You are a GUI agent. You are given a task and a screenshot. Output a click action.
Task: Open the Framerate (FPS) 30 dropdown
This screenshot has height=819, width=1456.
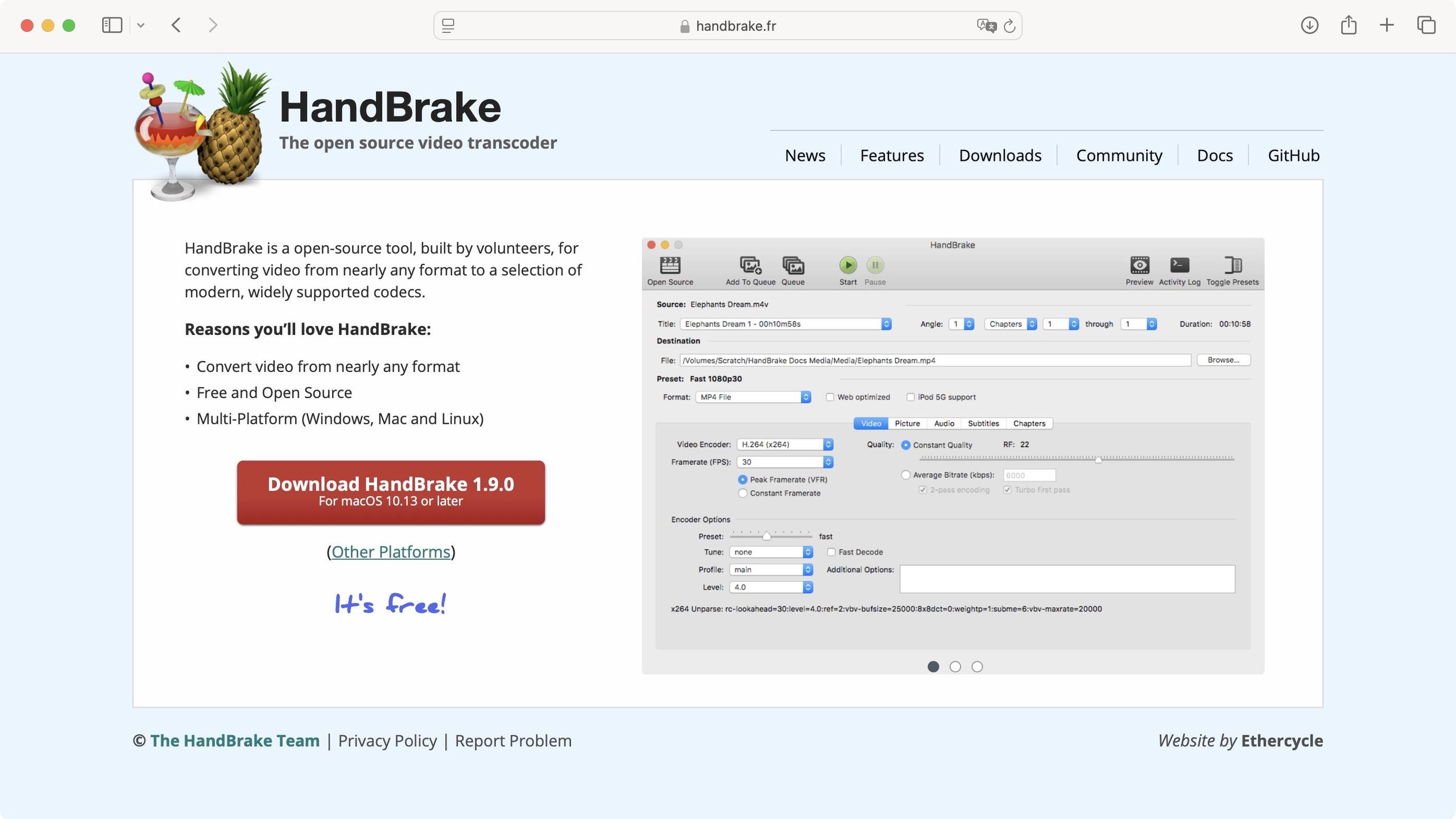pos(785,462)
